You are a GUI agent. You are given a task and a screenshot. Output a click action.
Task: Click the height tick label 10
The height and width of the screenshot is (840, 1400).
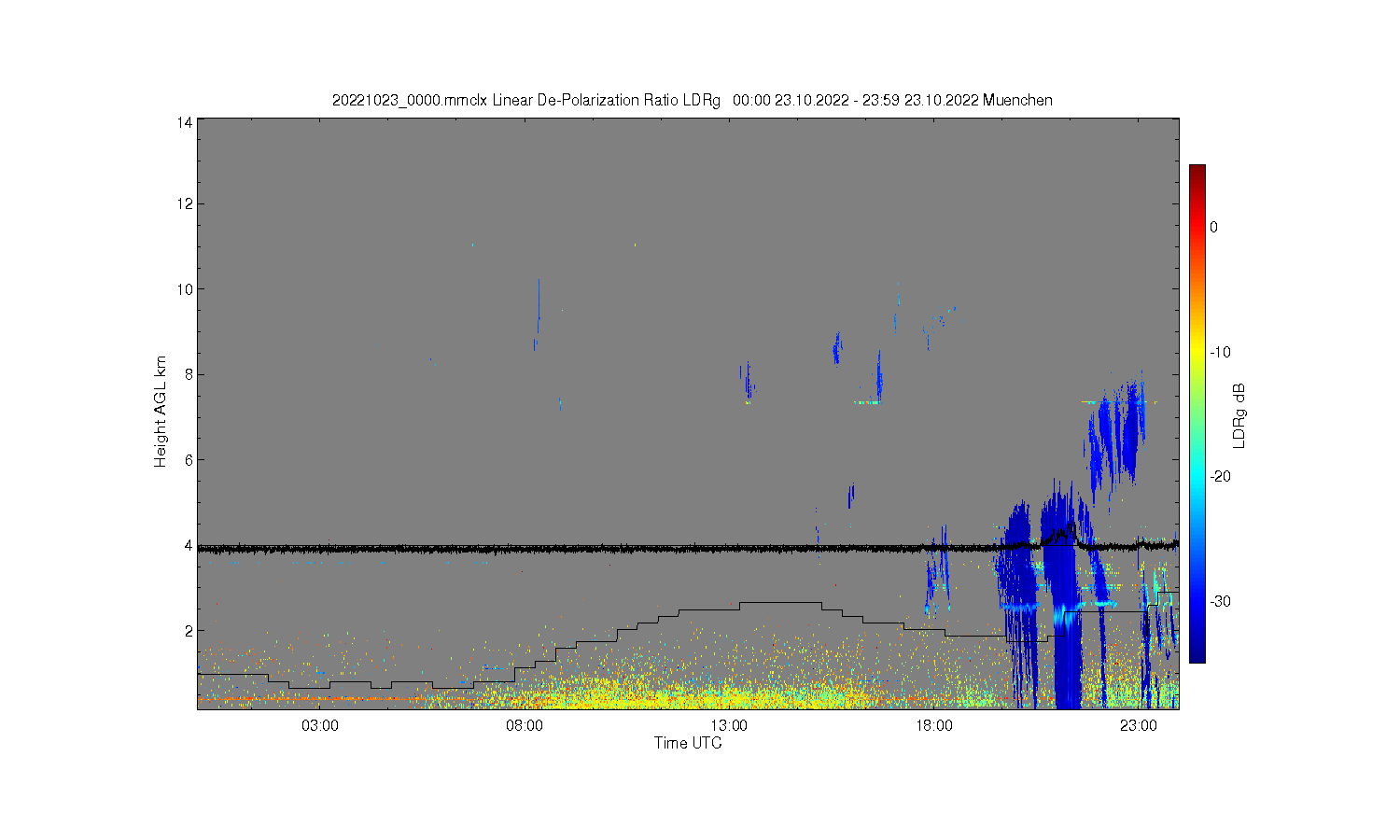pos(185,289)
